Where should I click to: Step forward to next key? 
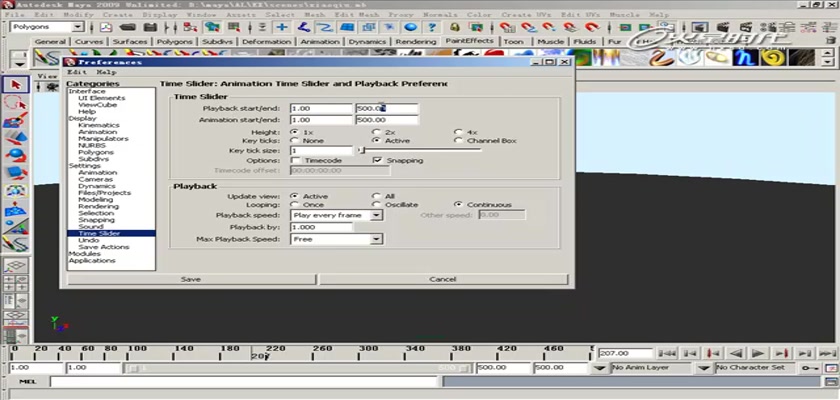point(782,353)
